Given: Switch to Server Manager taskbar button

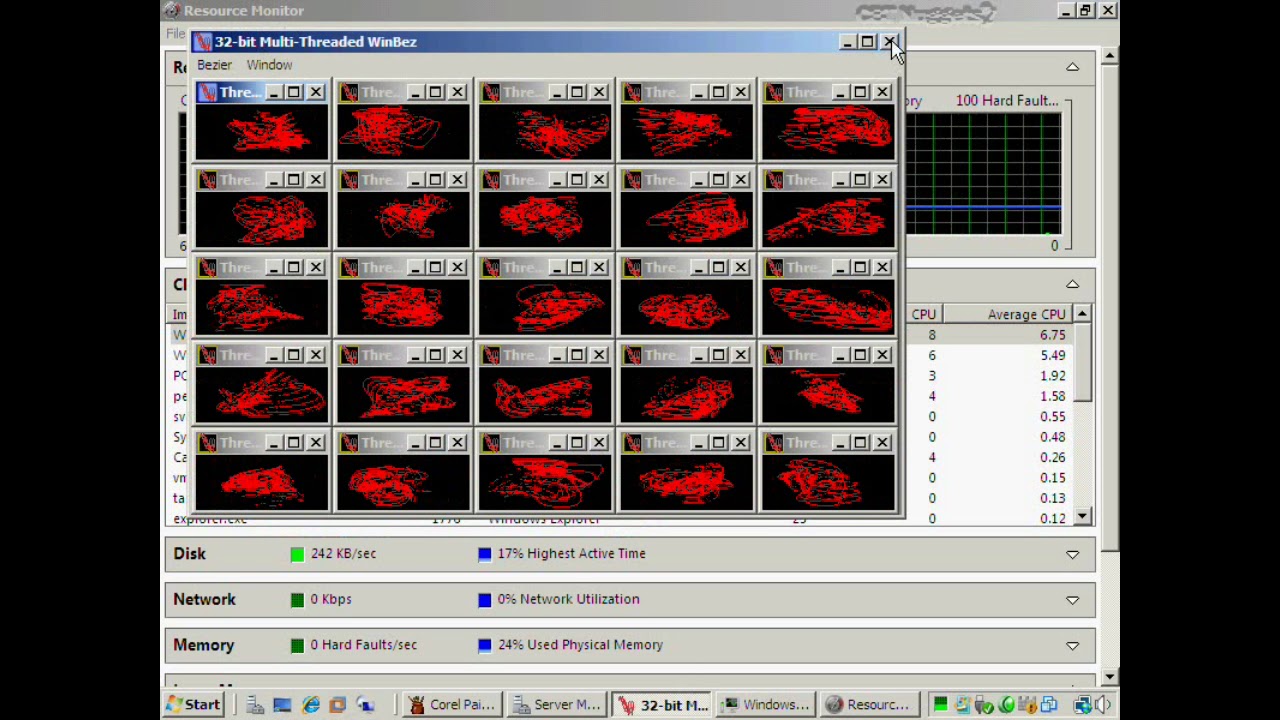Looking at the screenshot, I should (555, 705).
